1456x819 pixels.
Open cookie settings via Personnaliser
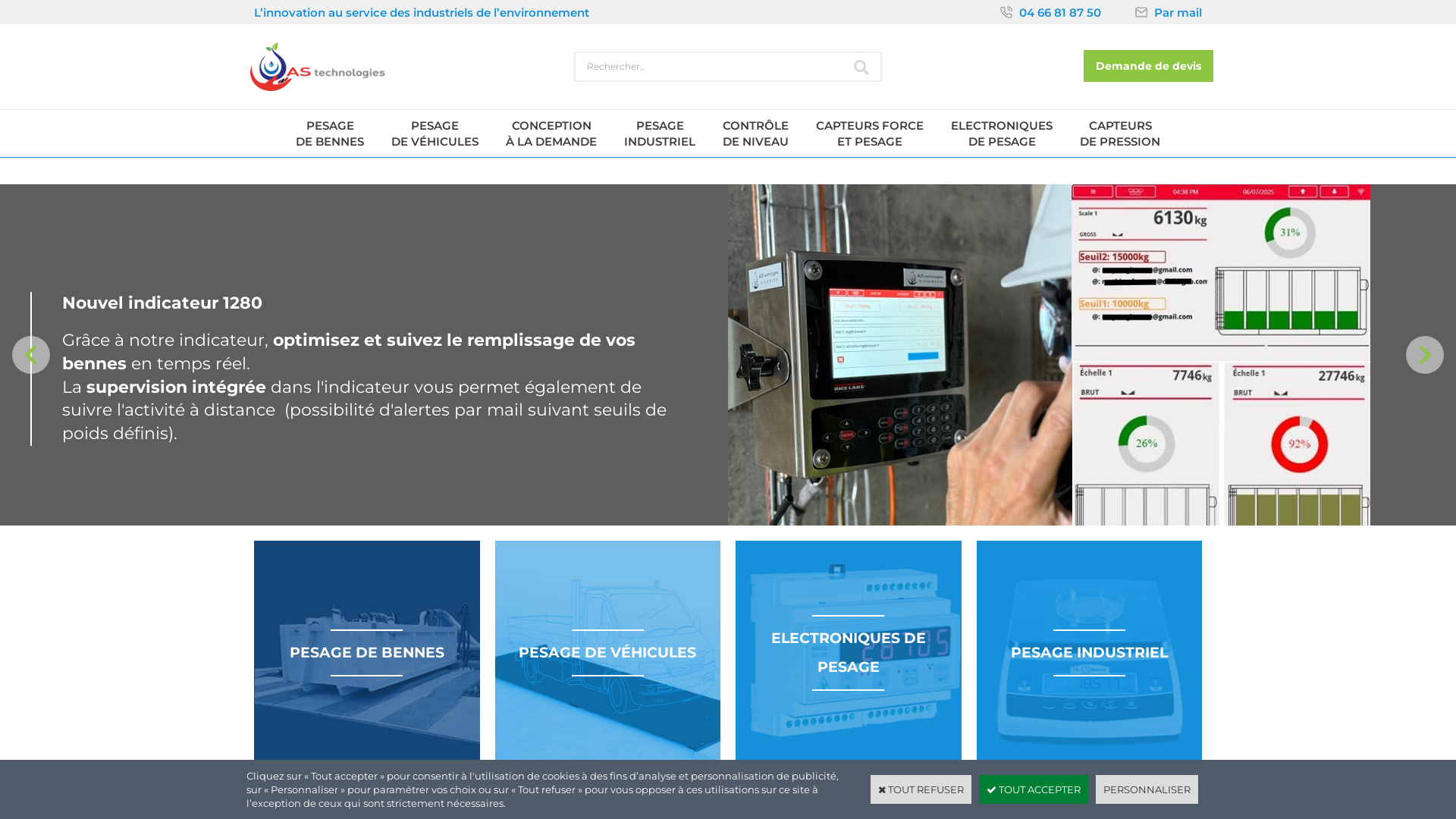[x=1146, y=789]
